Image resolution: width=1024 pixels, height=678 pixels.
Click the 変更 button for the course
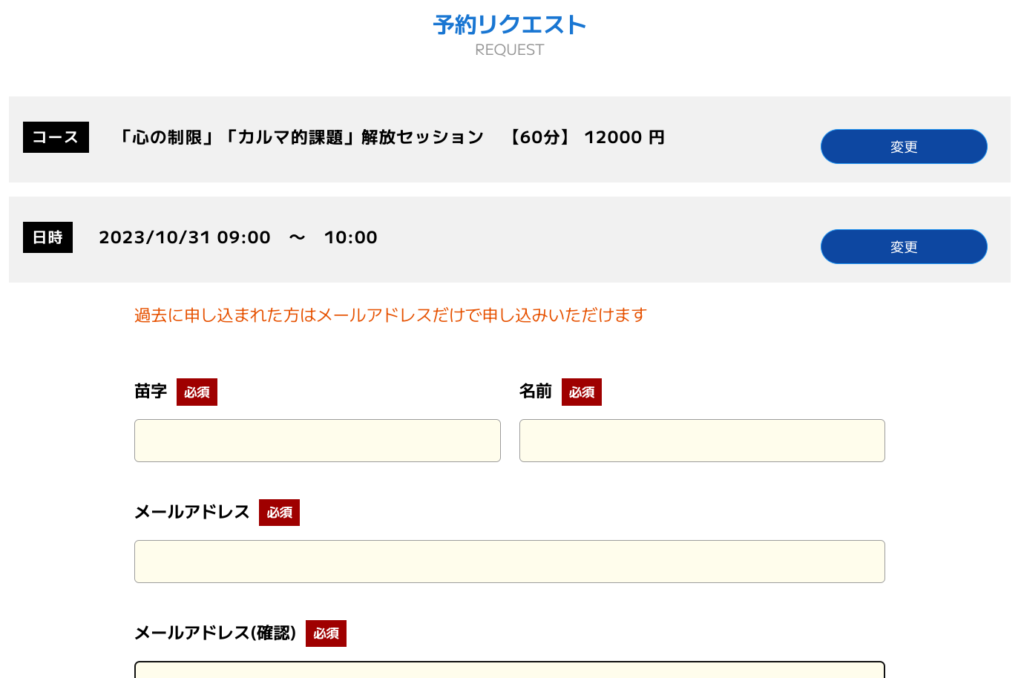pos(903,146)
